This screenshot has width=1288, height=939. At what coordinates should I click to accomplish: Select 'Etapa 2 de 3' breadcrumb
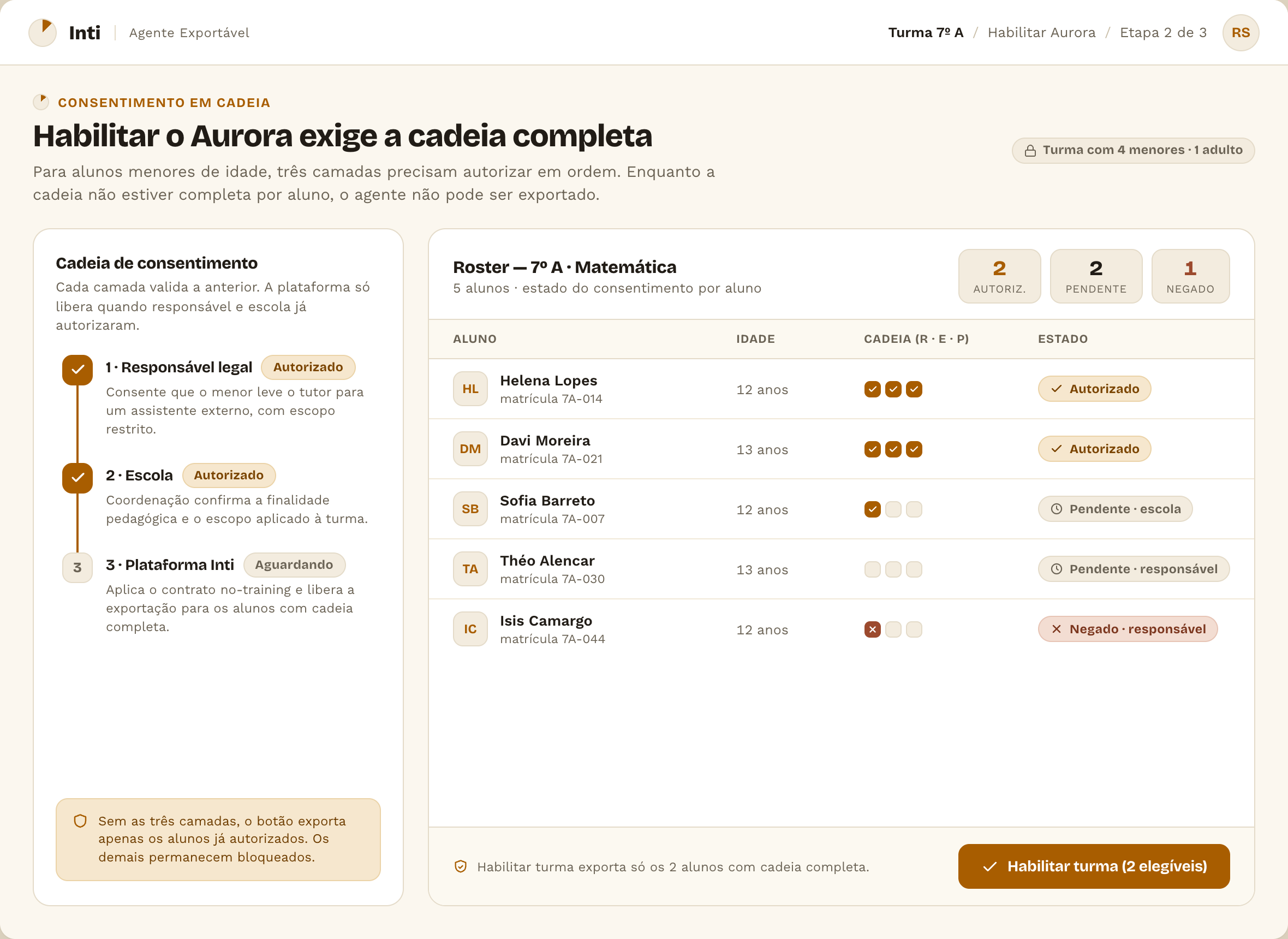(1163, 32)
